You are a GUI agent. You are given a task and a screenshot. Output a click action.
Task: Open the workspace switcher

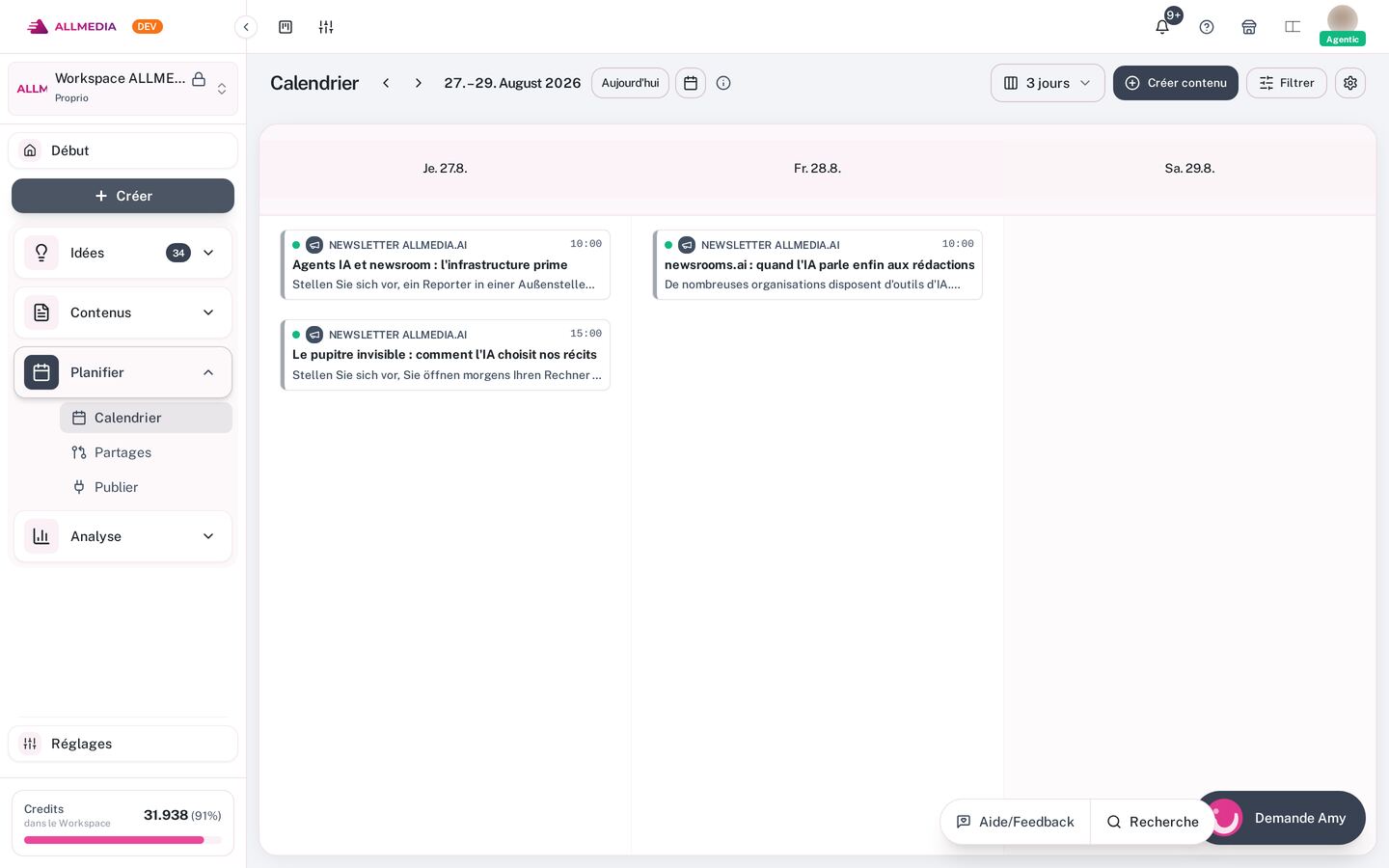pyautogui.click(x=123, y=89)
